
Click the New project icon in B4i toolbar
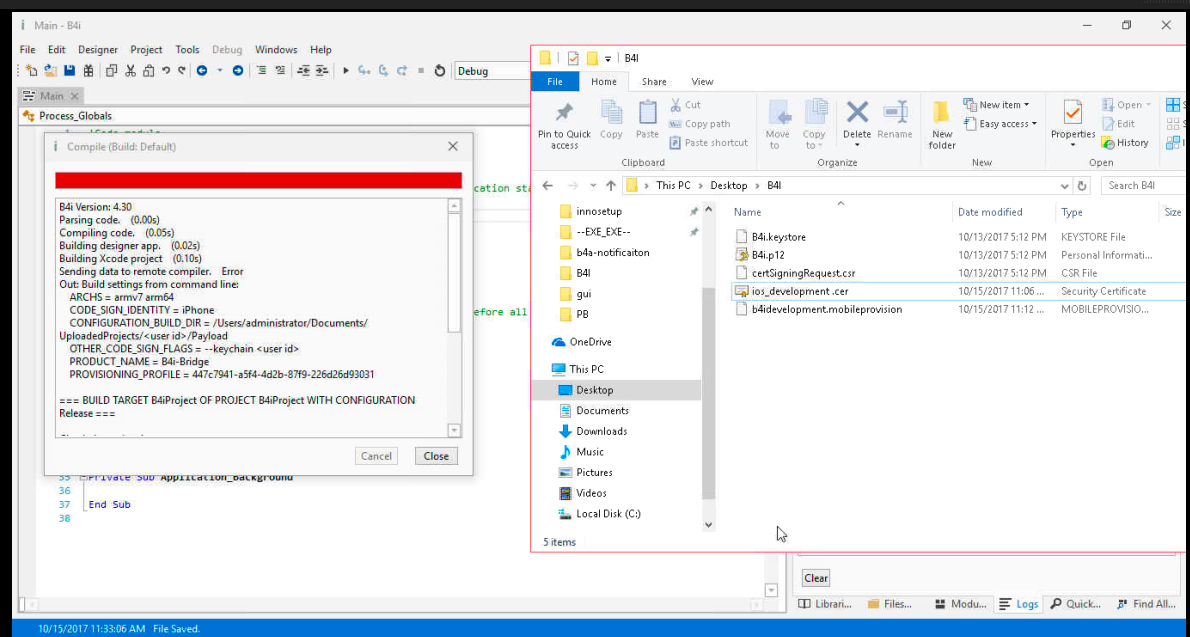[x=31, y=71]
